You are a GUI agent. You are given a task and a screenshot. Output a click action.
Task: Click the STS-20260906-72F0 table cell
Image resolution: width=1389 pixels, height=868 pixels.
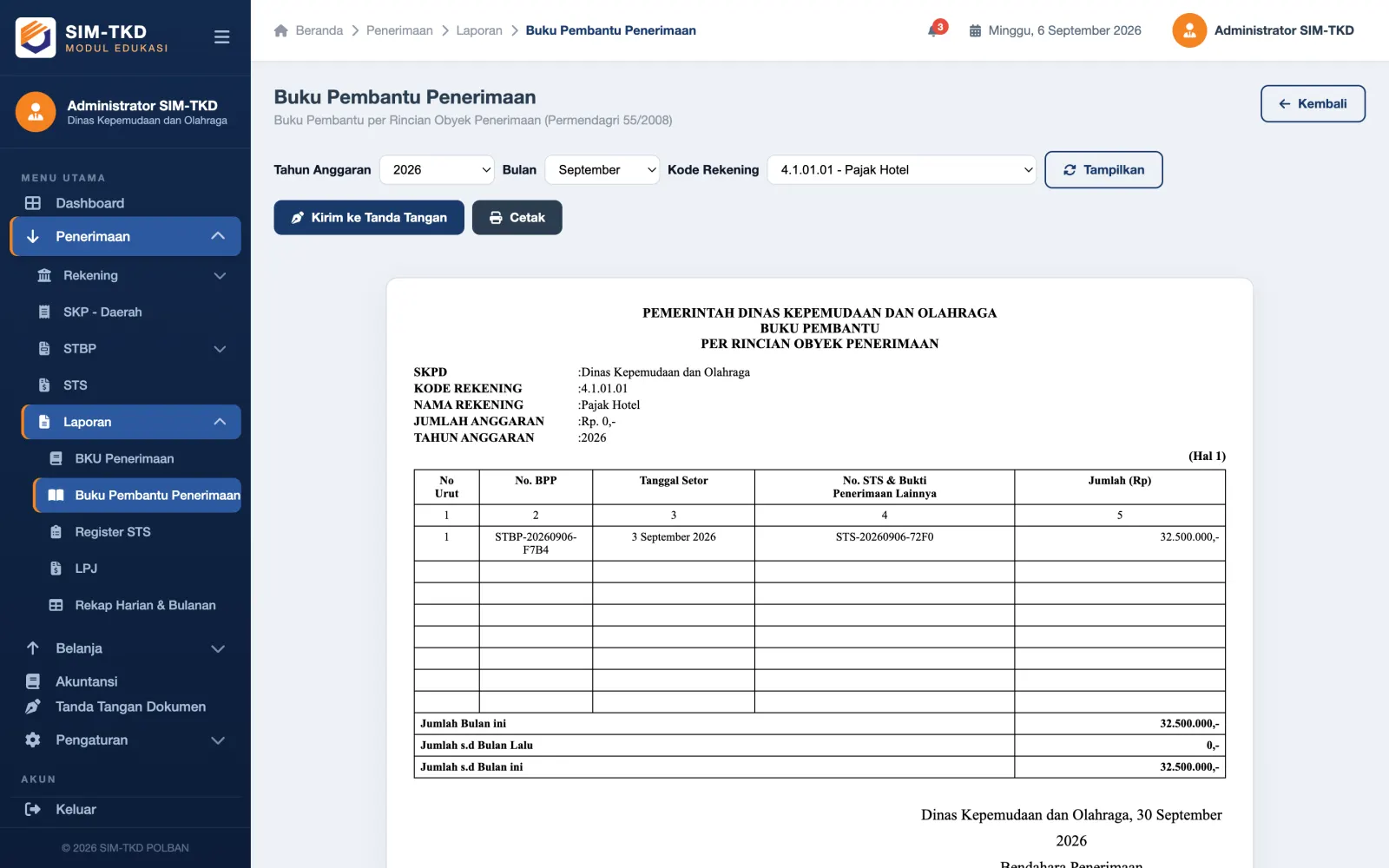click(x=885, y=543)
